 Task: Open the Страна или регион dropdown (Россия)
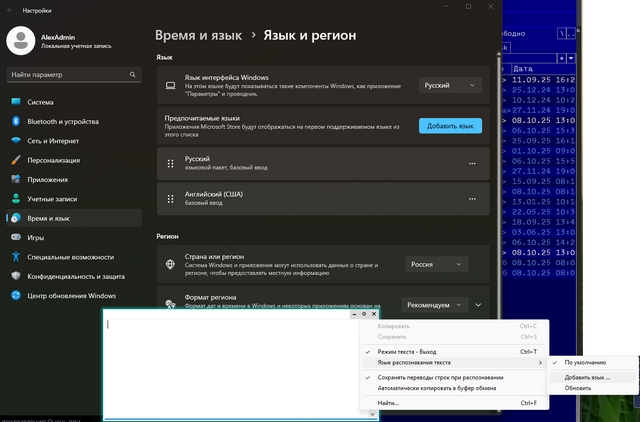point(437,264)
